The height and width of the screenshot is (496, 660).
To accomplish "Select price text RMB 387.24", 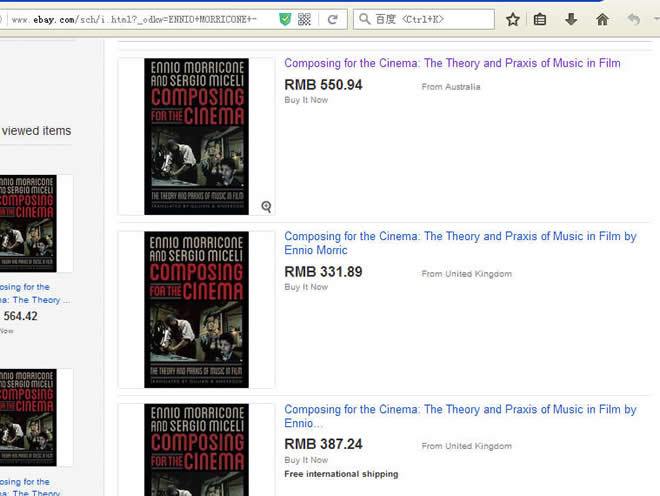I will point(323,444).
